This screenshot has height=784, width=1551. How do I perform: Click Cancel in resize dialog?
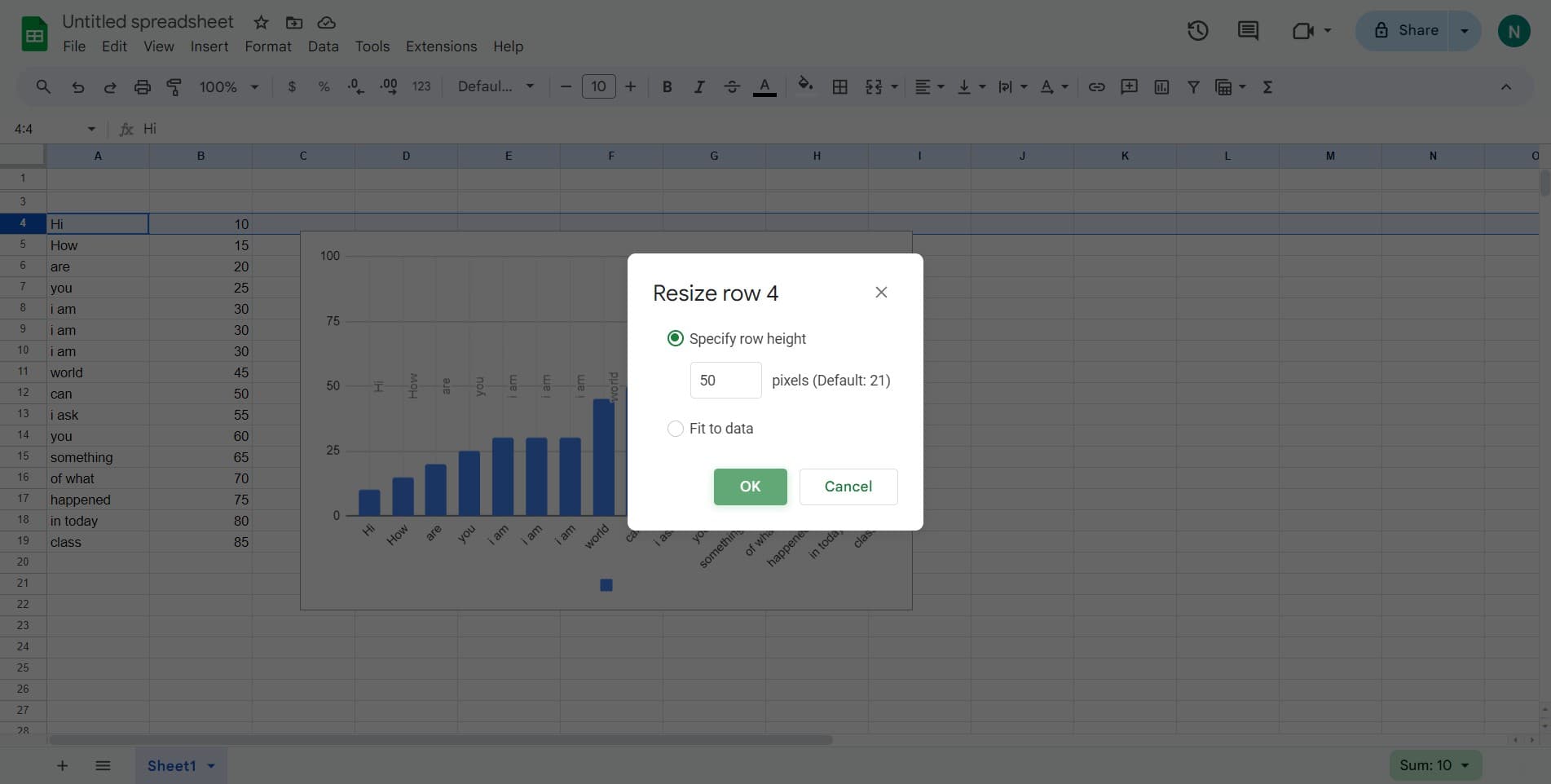pos(848,487)
